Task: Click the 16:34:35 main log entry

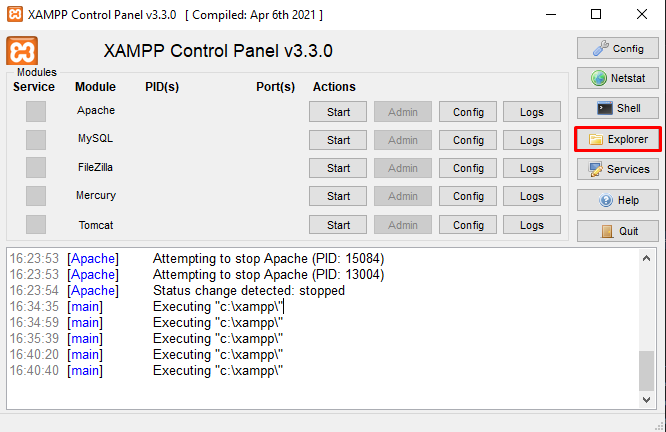Action: click(147, 306)
